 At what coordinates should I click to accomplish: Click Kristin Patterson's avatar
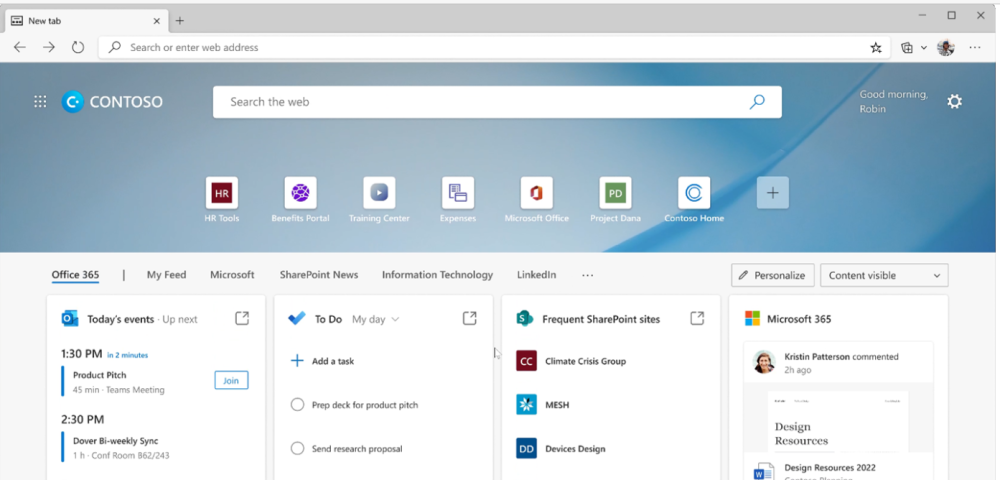coord(764,362)
